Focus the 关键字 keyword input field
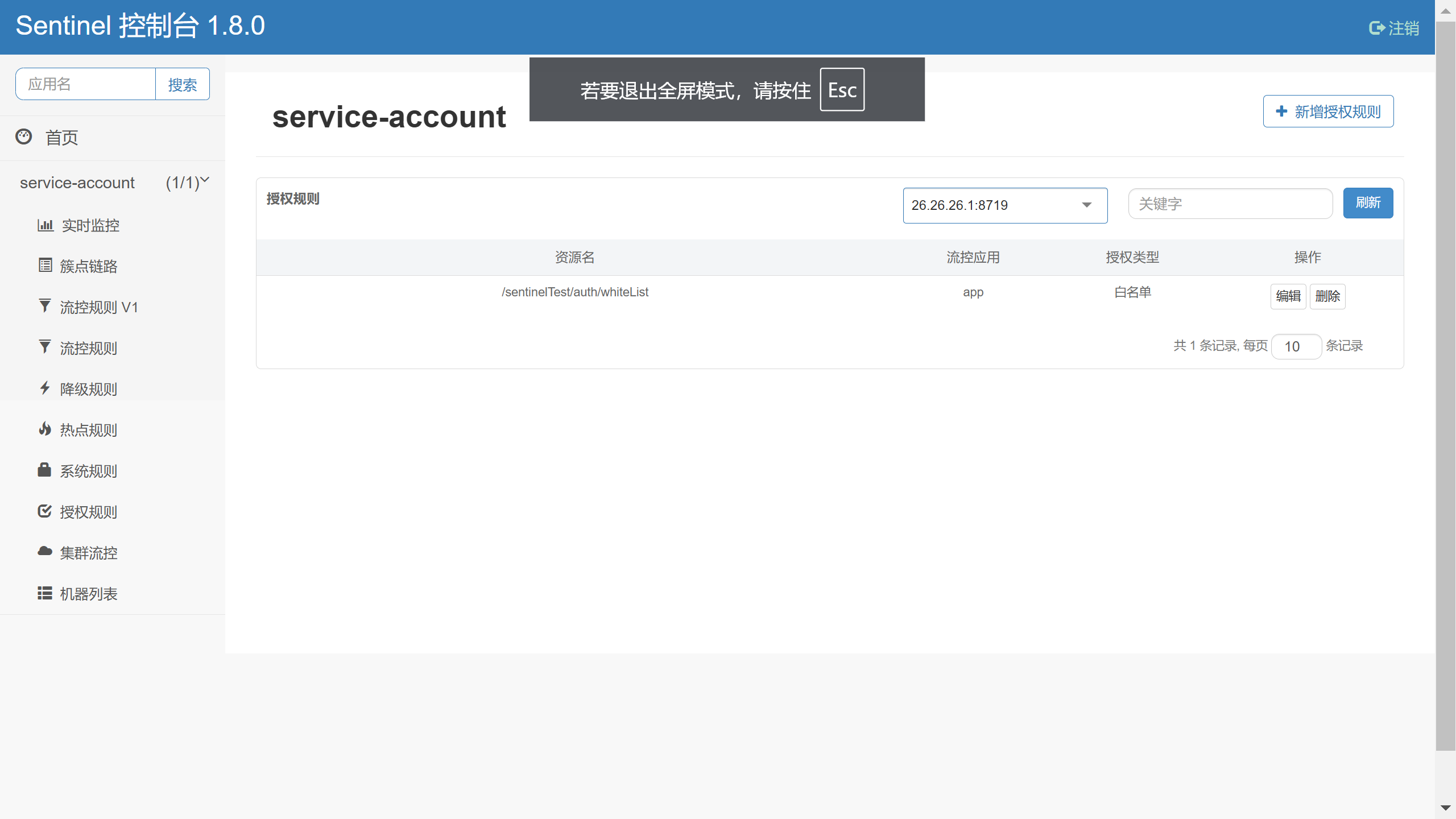The image size is (1456, 819). (1230, 204)
